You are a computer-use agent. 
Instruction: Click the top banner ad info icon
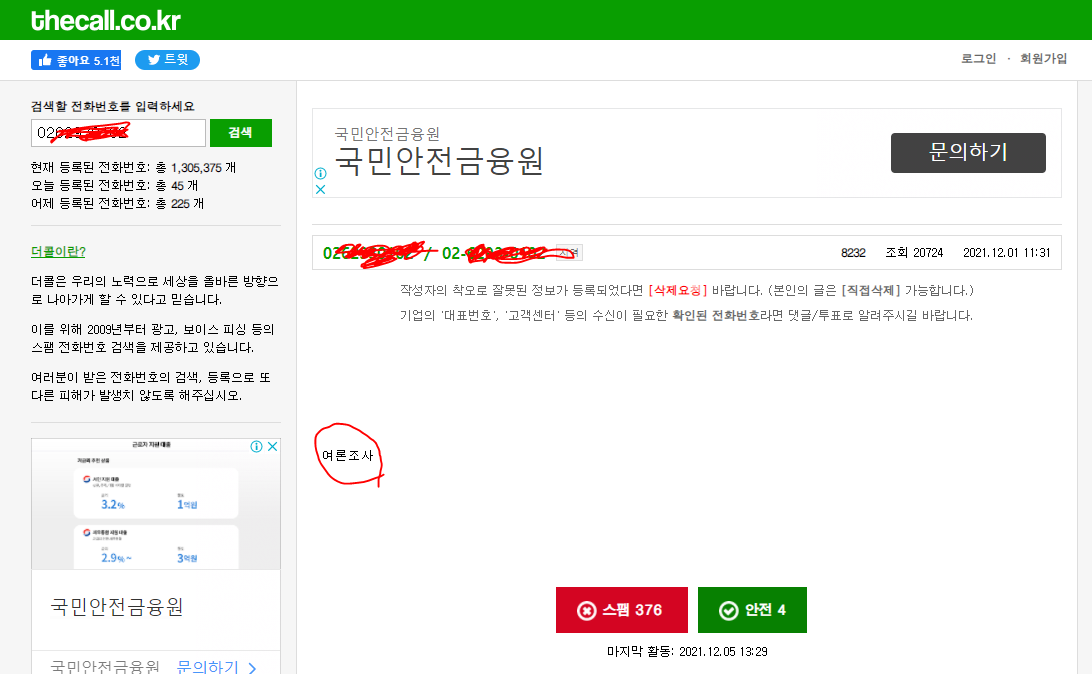(x=320, y=173)
